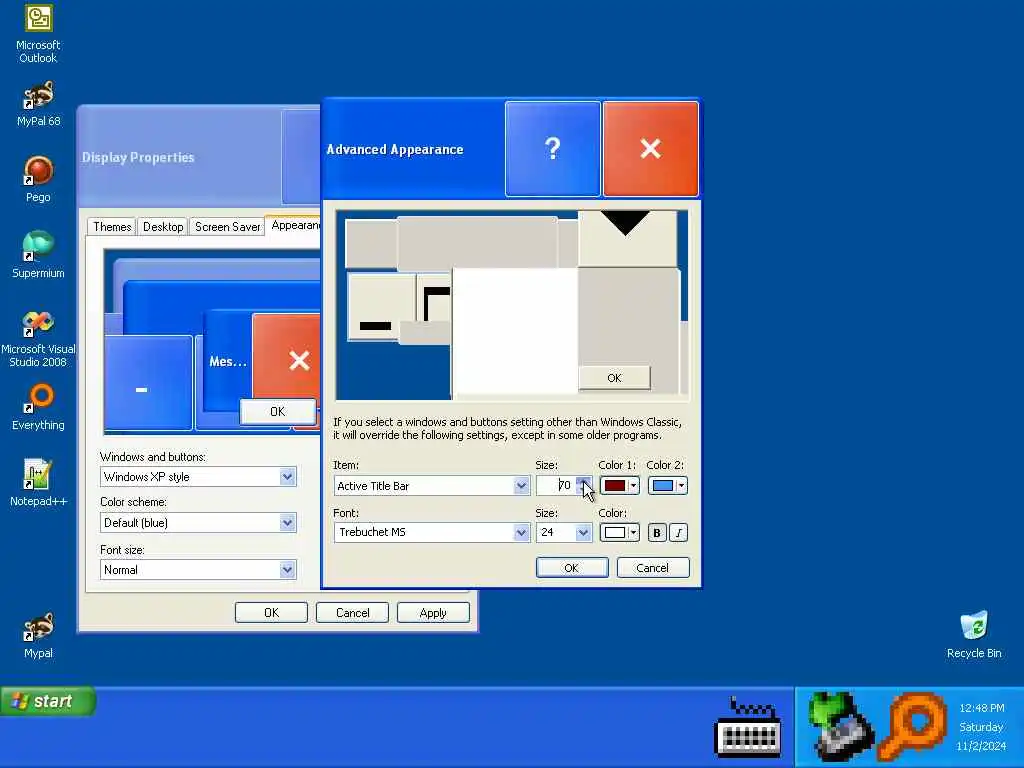
Task: Click the OK button in Display Properties preview
Action: click(x=278, y=411)
